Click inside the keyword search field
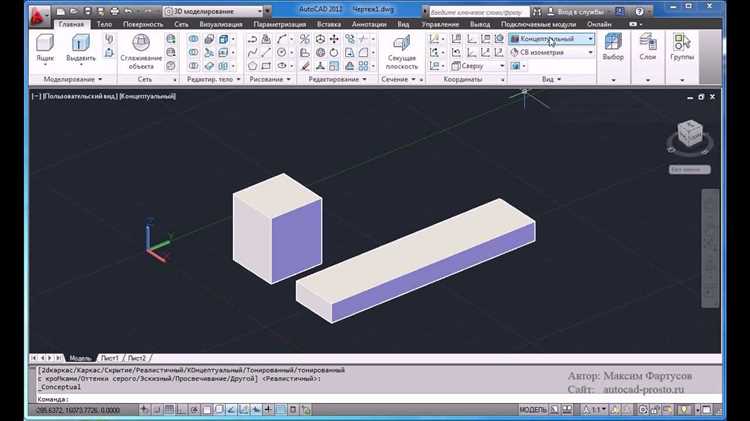 point(479,11)
